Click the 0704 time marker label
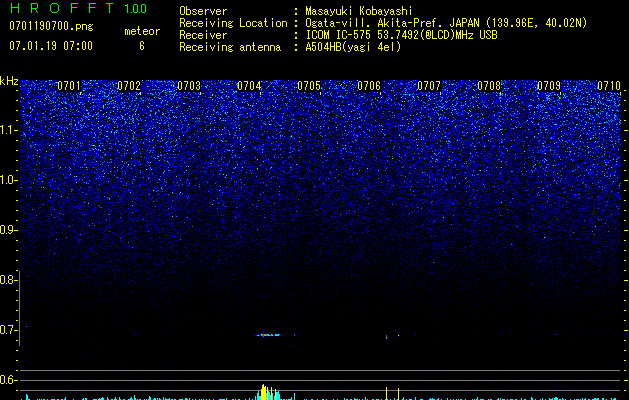 [249, 86]
